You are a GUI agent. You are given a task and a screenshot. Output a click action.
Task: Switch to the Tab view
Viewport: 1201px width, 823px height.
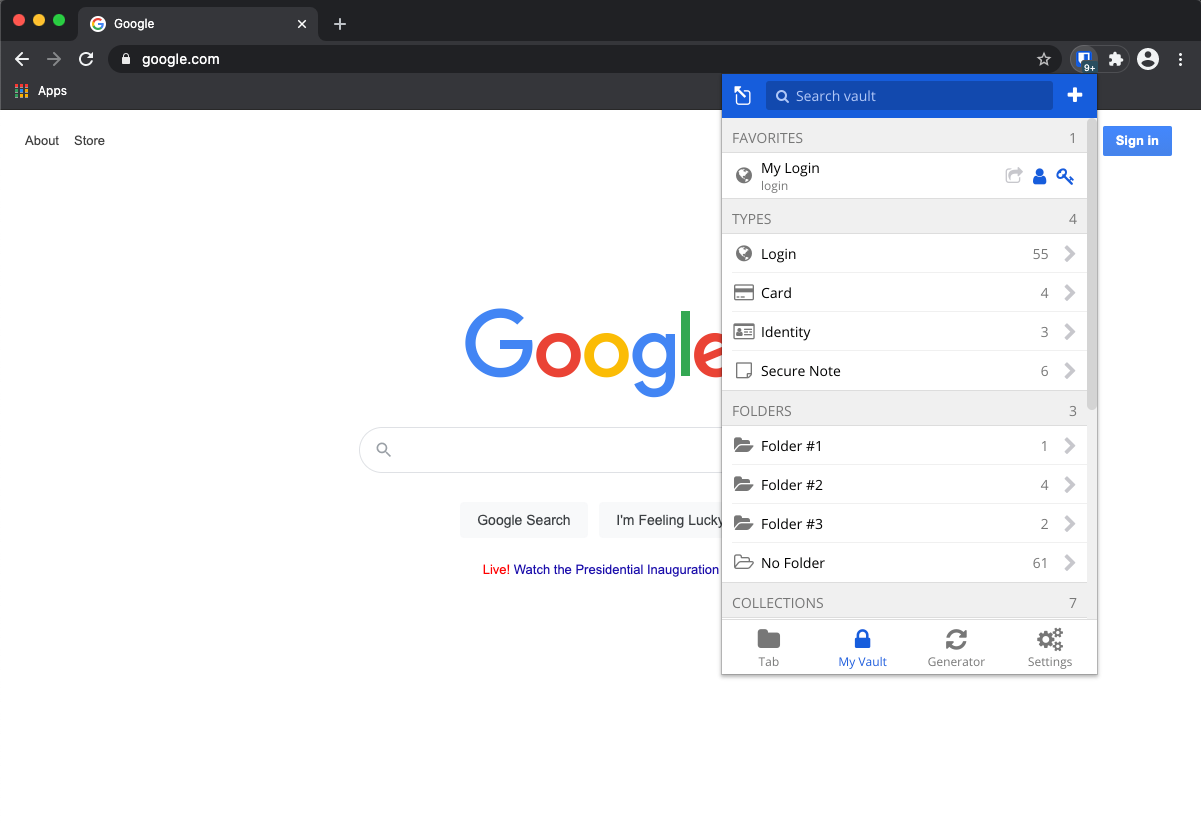768,648
